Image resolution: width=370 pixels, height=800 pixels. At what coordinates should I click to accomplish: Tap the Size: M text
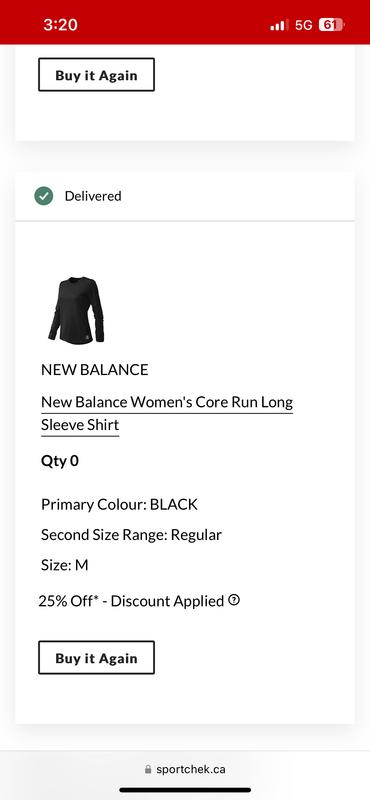pos(65,565)
